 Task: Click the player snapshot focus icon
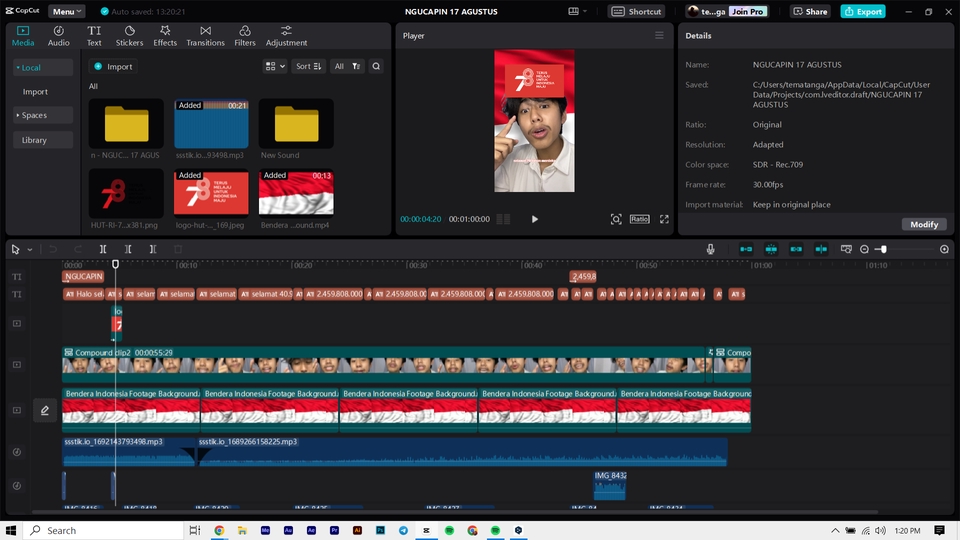[616, 219]
